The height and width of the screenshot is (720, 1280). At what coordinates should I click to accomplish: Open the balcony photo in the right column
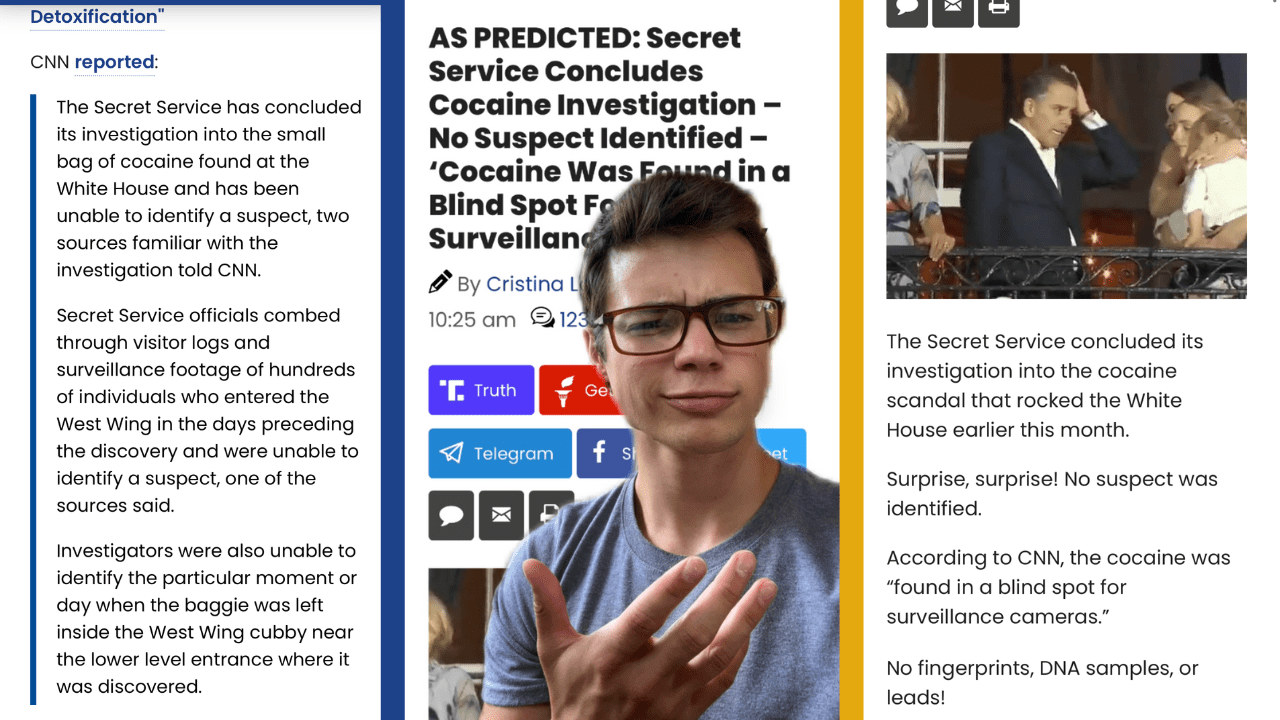[1066, 176]
